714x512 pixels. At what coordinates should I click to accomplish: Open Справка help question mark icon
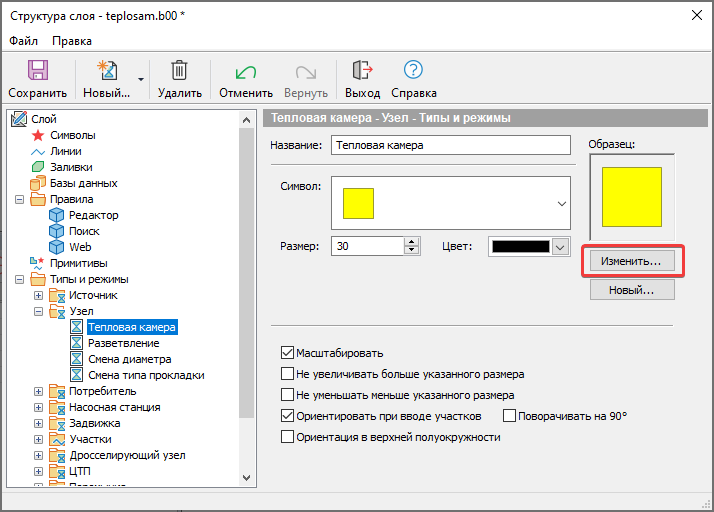[x=413, y=71]
